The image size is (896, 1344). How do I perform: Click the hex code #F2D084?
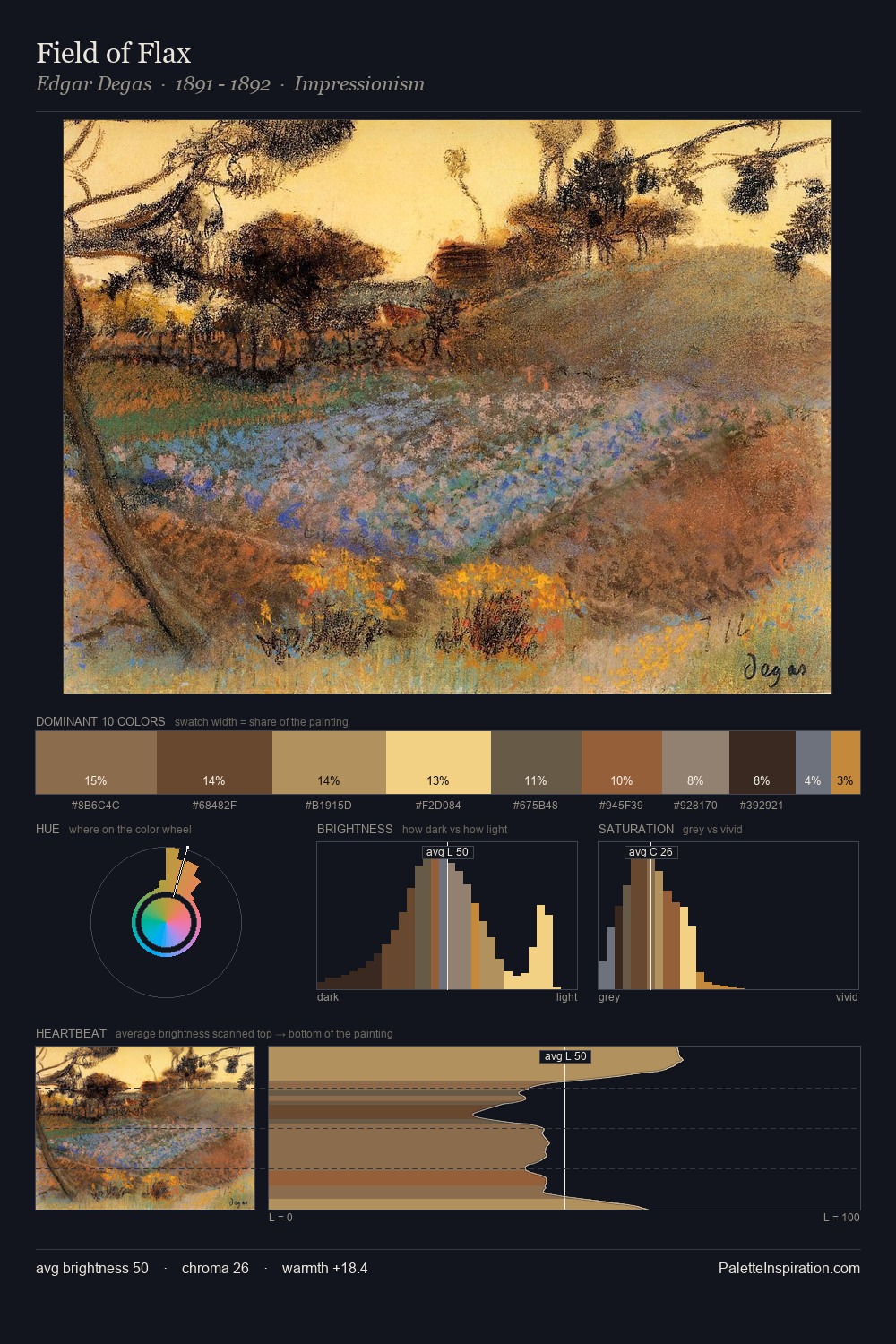[438, 805]
